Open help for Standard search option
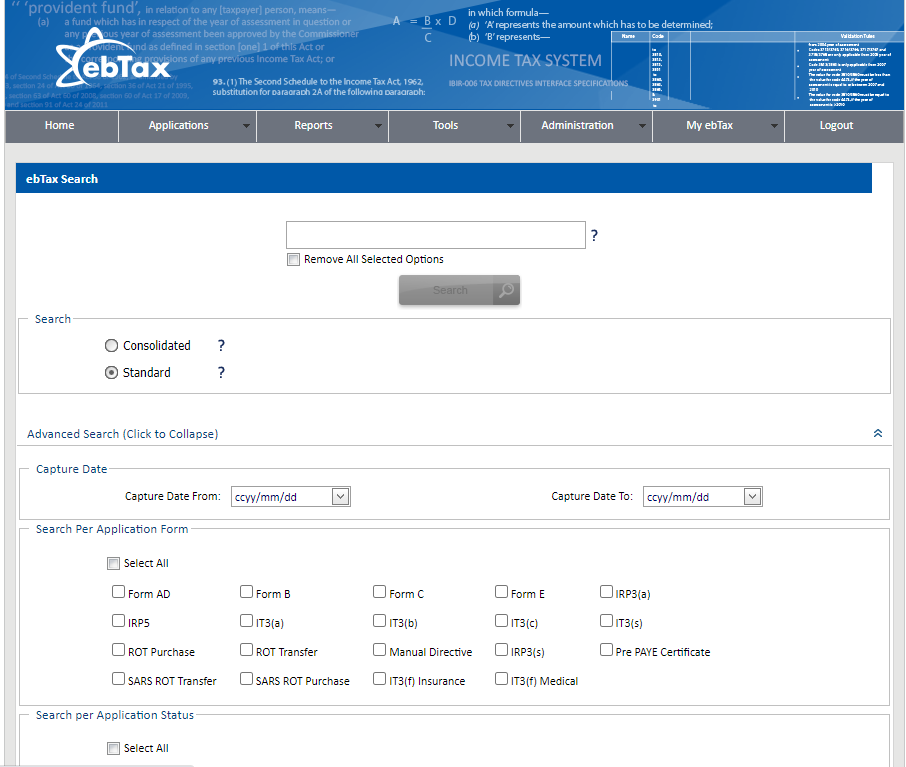 tap(221, 373)
